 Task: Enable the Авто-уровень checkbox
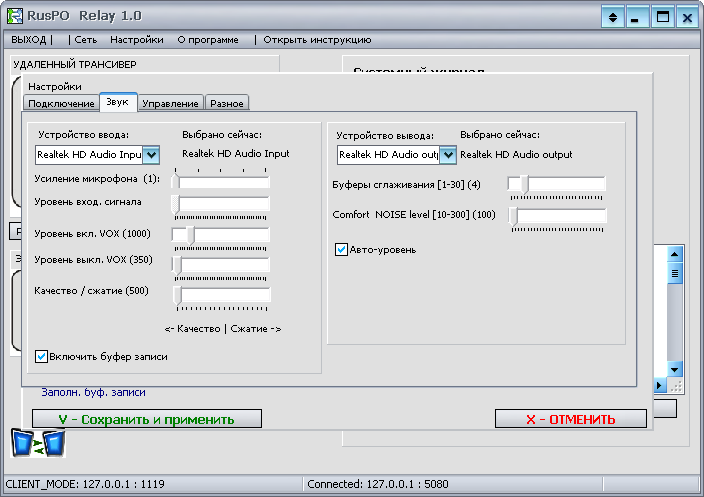[x=342, y=249]
